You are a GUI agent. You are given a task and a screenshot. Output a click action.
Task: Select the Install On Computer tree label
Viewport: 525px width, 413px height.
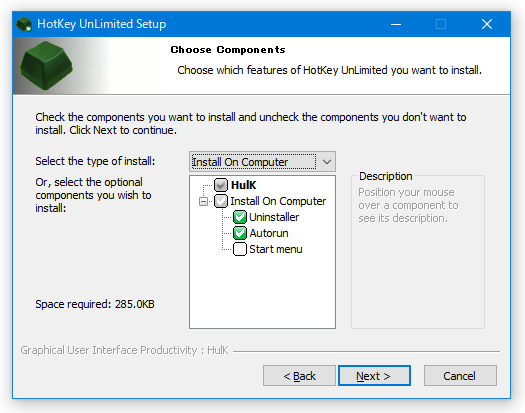(x=278, y=201)
